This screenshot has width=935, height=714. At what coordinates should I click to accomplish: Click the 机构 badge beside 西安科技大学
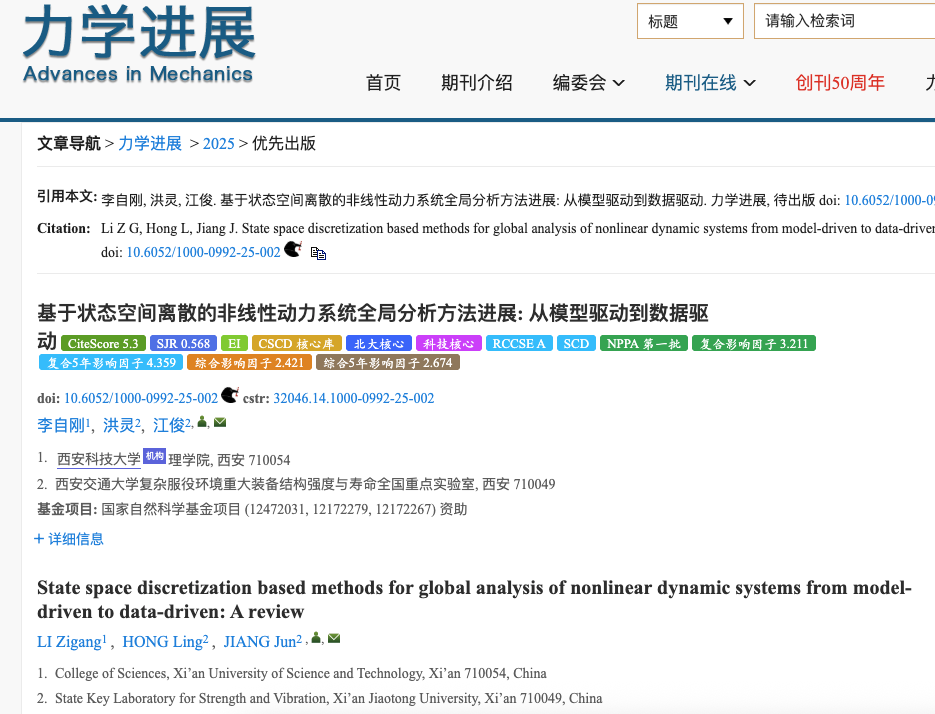pos(154,456)
